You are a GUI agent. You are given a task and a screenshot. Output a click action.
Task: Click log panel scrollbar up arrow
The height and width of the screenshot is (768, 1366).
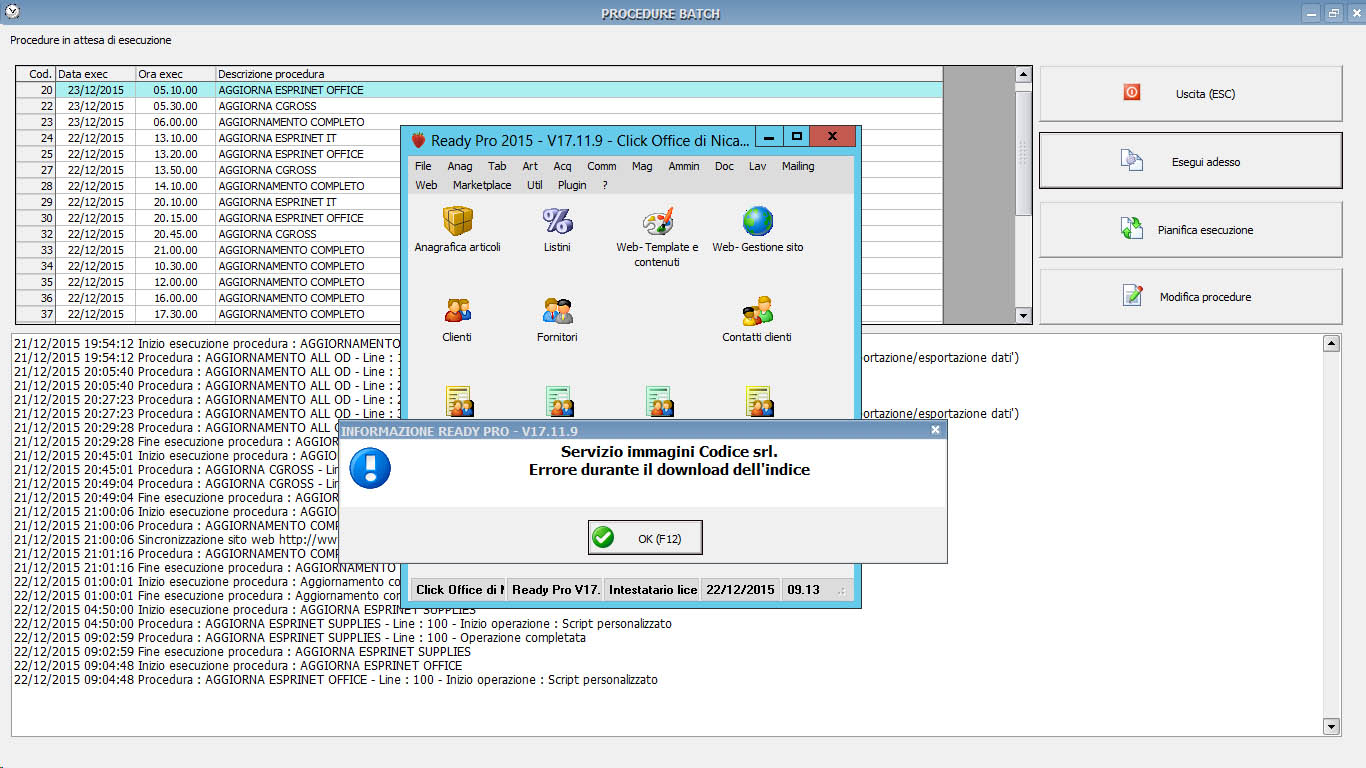(x=1331, y=344)
